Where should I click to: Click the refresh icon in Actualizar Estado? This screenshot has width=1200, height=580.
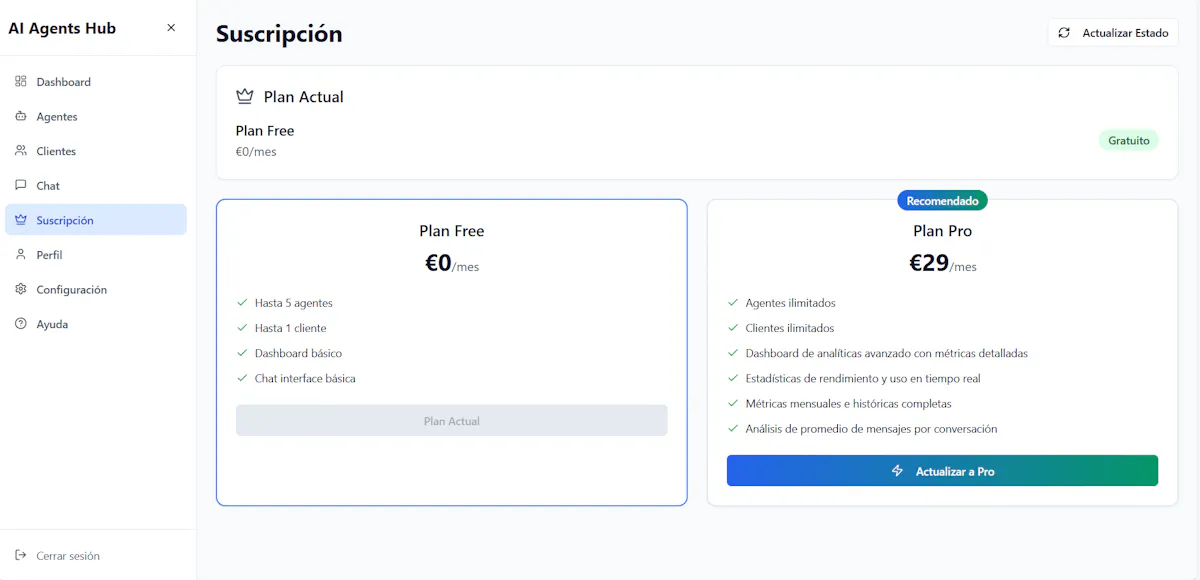click(x=1064, y=33)
